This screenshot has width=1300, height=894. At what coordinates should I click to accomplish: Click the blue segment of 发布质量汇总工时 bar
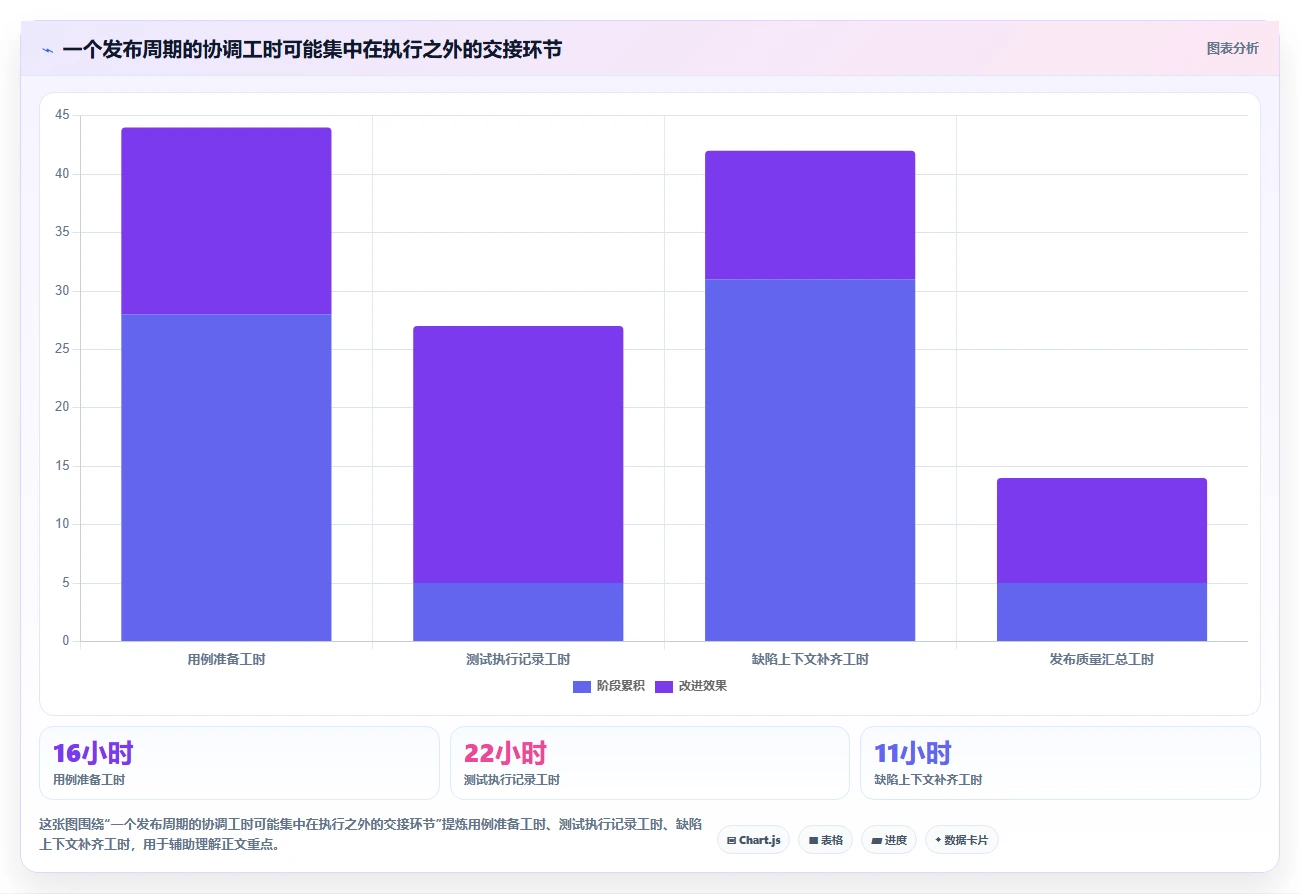pos(1102,612)
